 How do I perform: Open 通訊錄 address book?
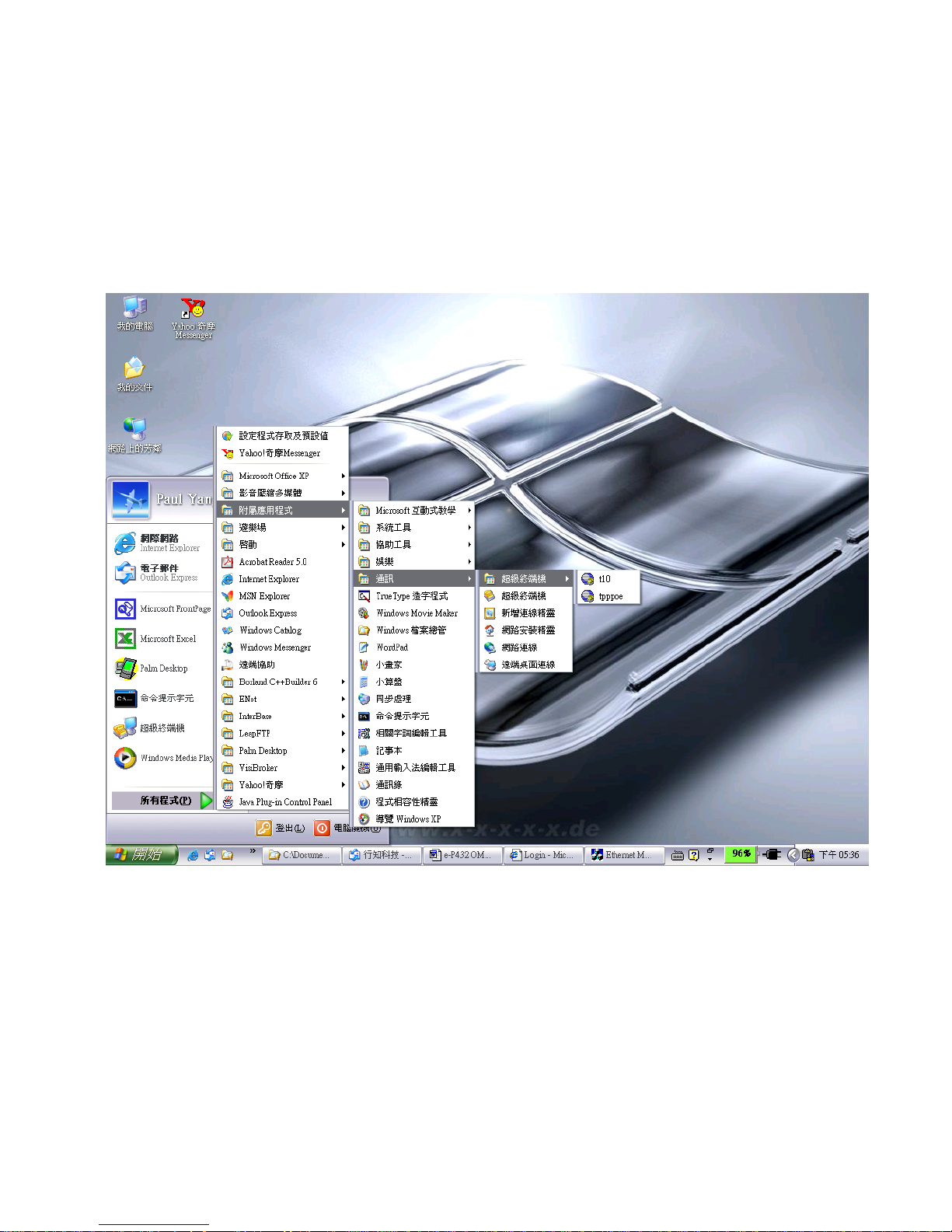point(414,785)
